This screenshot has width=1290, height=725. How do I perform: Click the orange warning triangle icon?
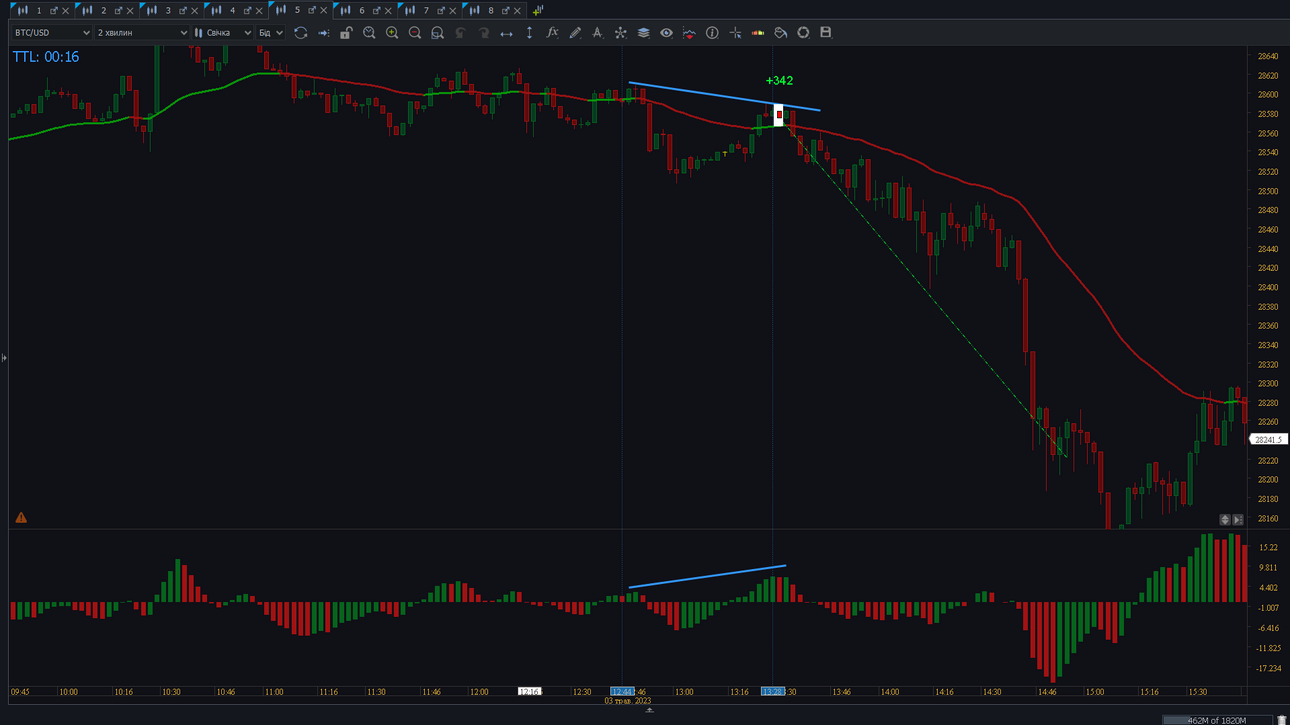coord(21,518)
